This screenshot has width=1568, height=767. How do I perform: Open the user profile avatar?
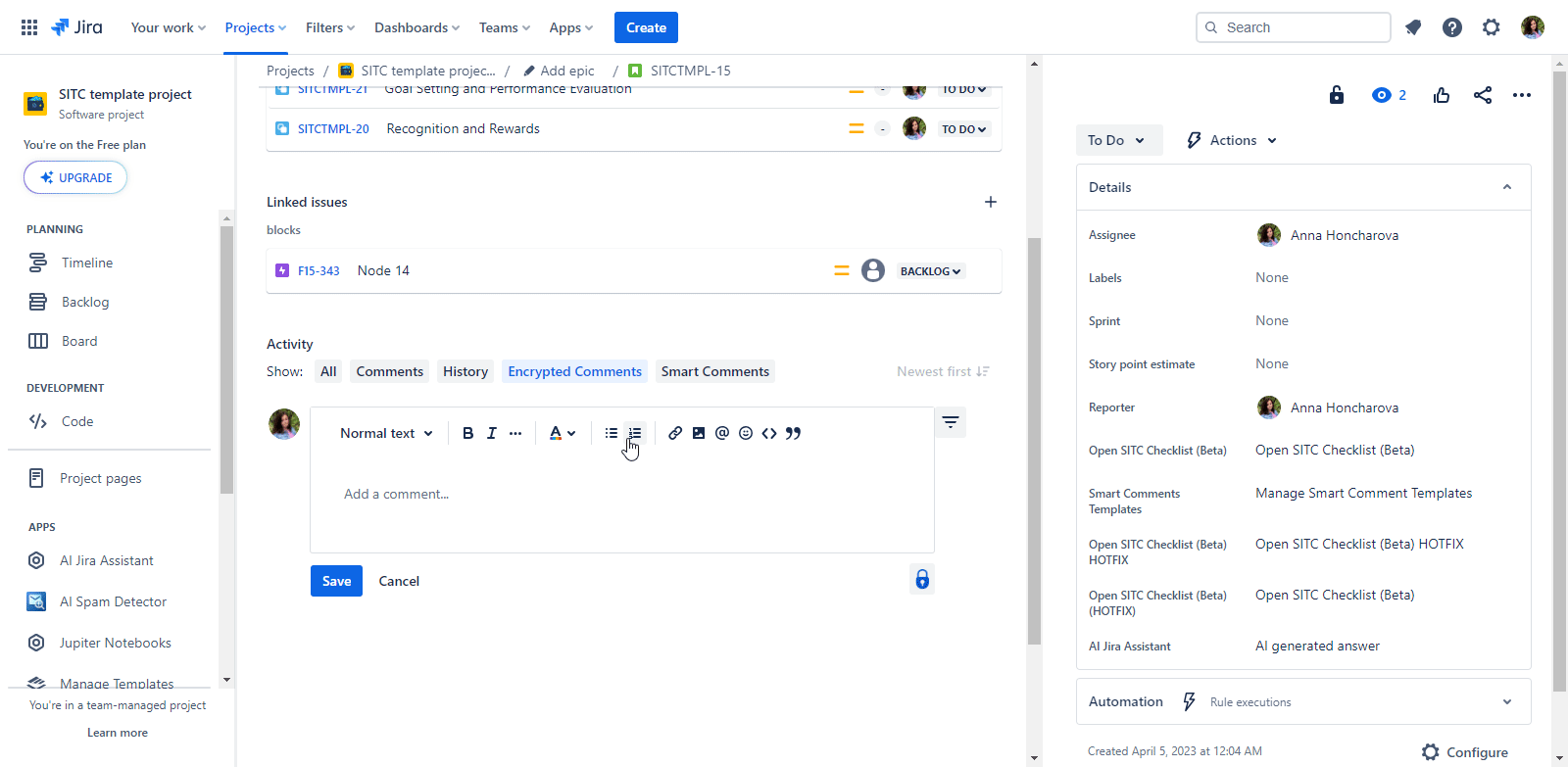[1533, 27]
